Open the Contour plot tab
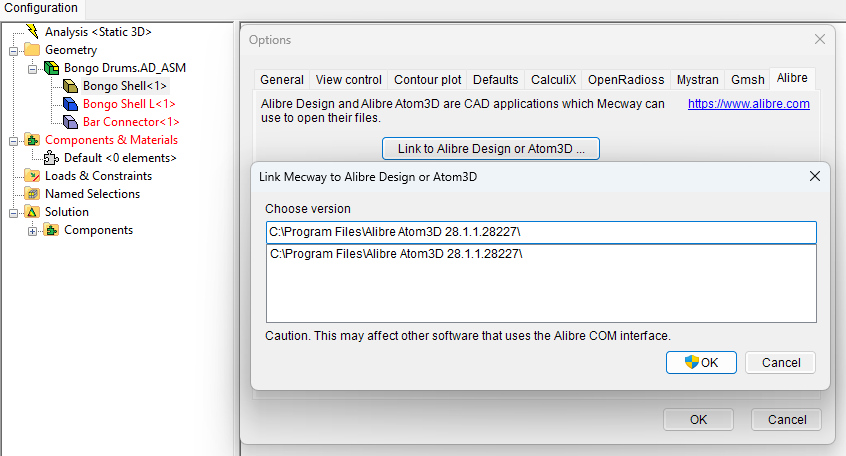 tap(427, 80)
